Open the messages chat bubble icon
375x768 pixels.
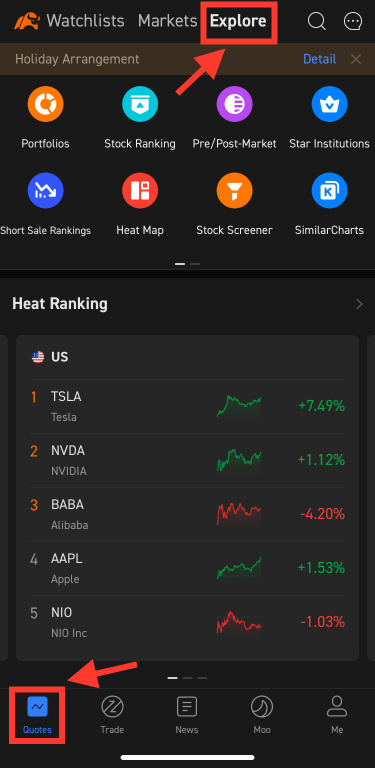pyautogui.click(x=353, y=21)
